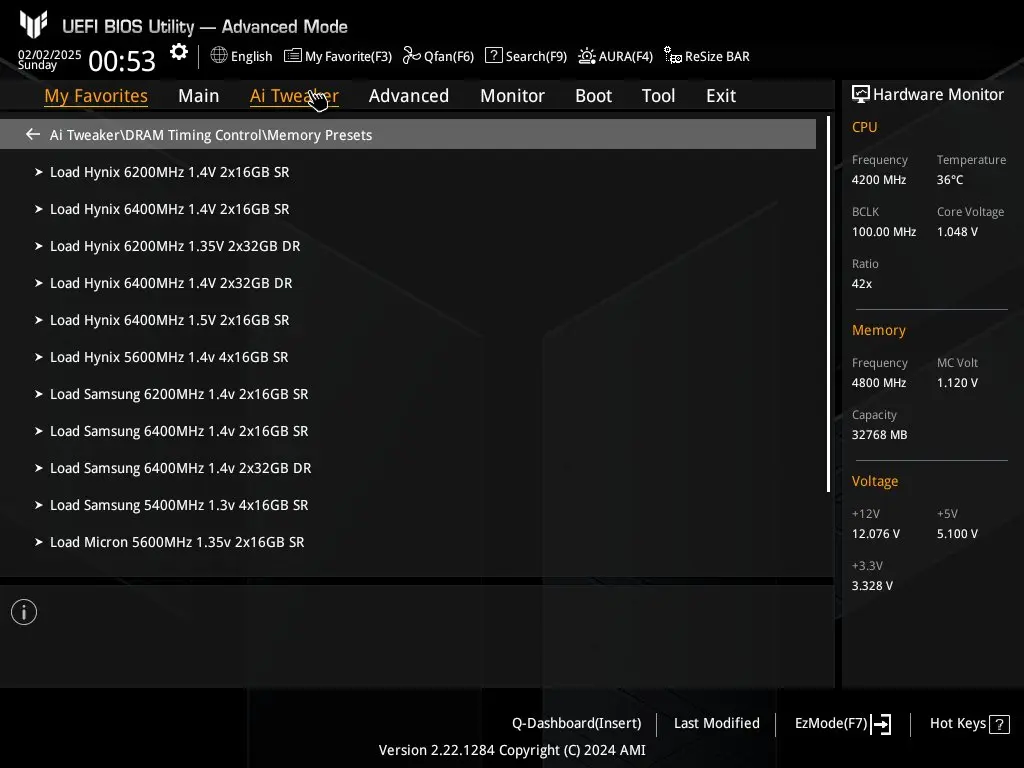Click the EzMode exit arrow icon
Image resolution: width=1024 pixels, height=768 pixels.
coord(881,724)
